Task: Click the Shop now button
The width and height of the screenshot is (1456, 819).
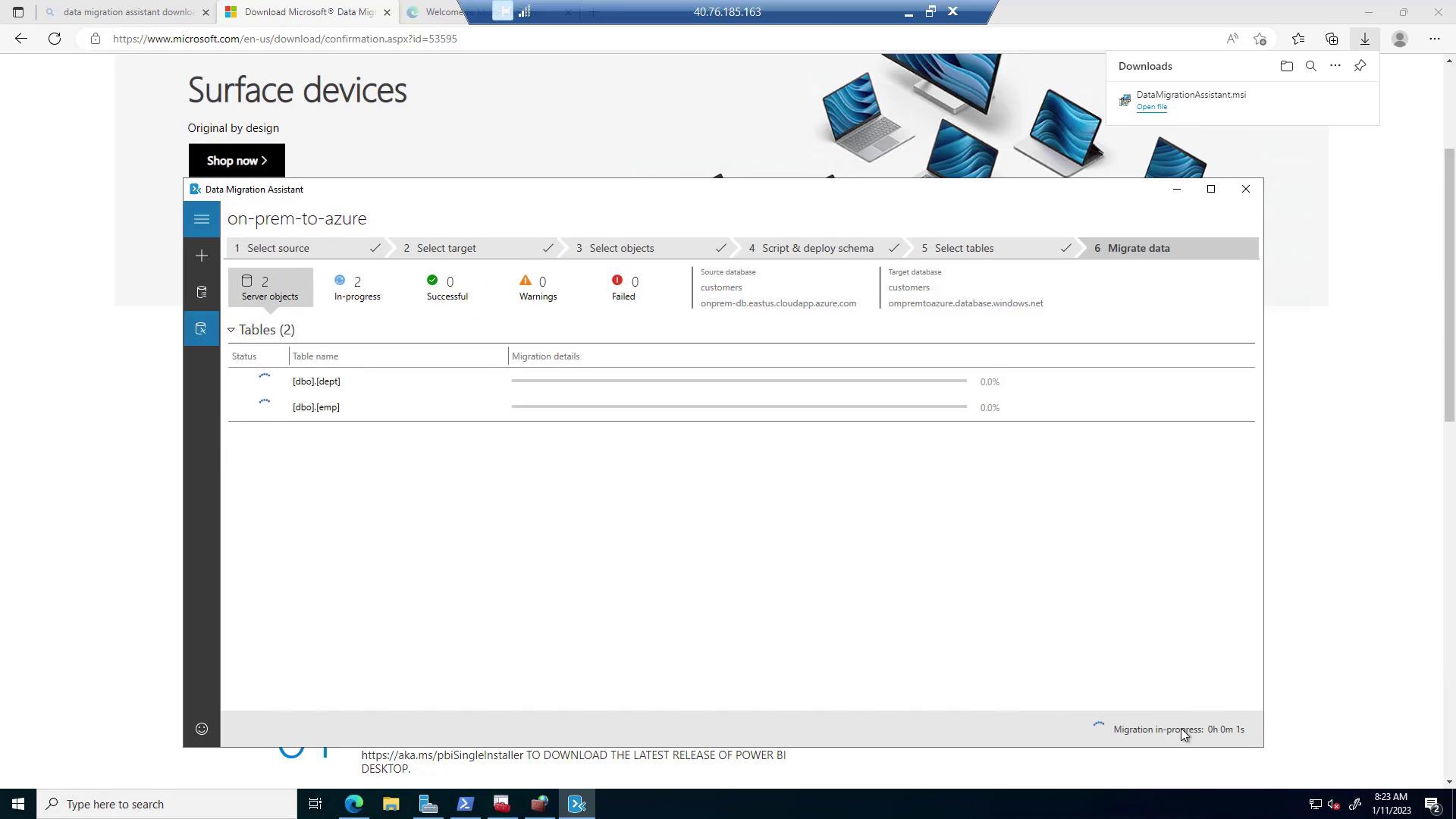Action: (x=237, y=161)
